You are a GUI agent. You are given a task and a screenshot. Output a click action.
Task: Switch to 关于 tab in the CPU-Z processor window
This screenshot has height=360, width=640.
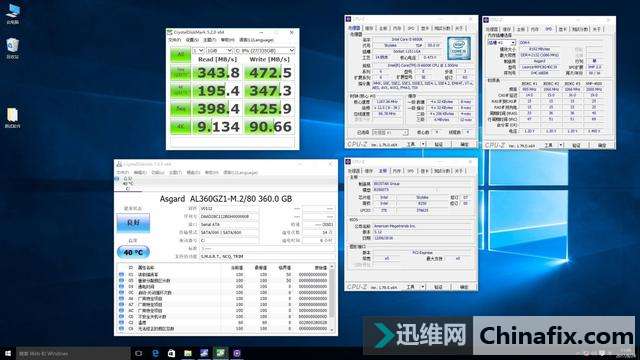point(459,28)
